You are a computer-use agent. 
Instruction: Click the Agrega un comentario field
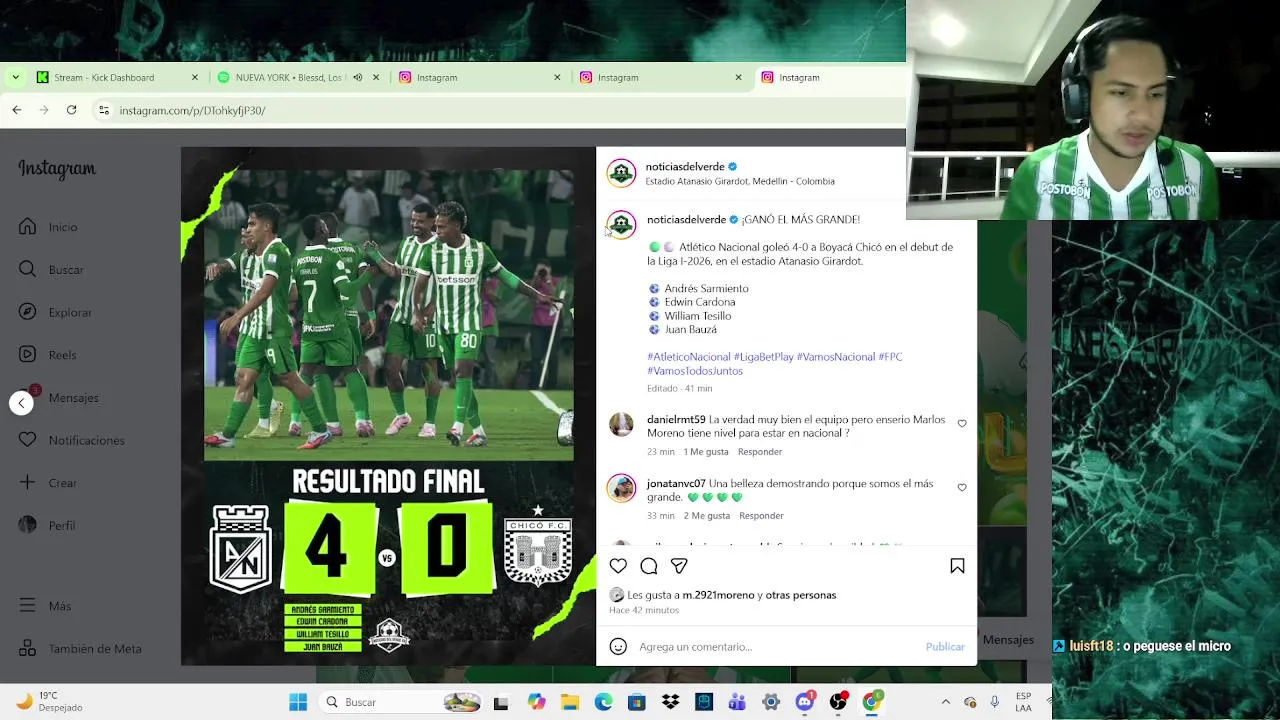coord(777,647)
